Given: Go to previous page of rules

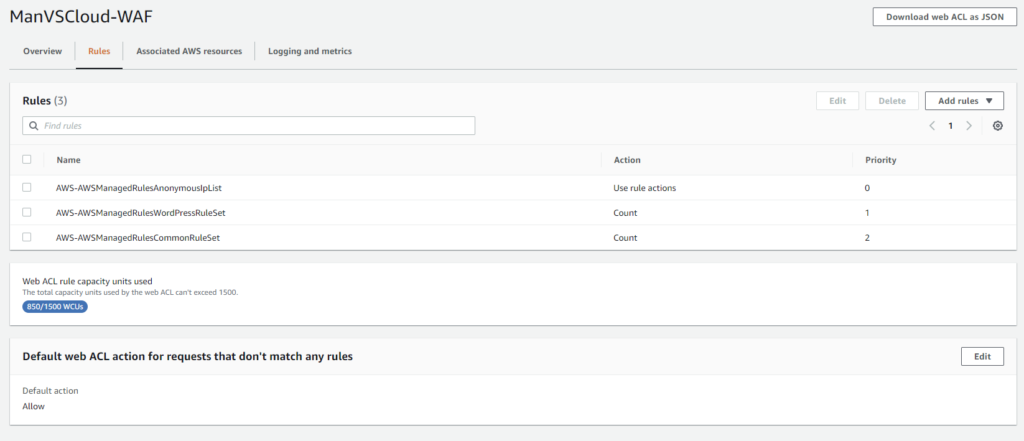Looking at the screenshot, I should click(x=932, y=126).
